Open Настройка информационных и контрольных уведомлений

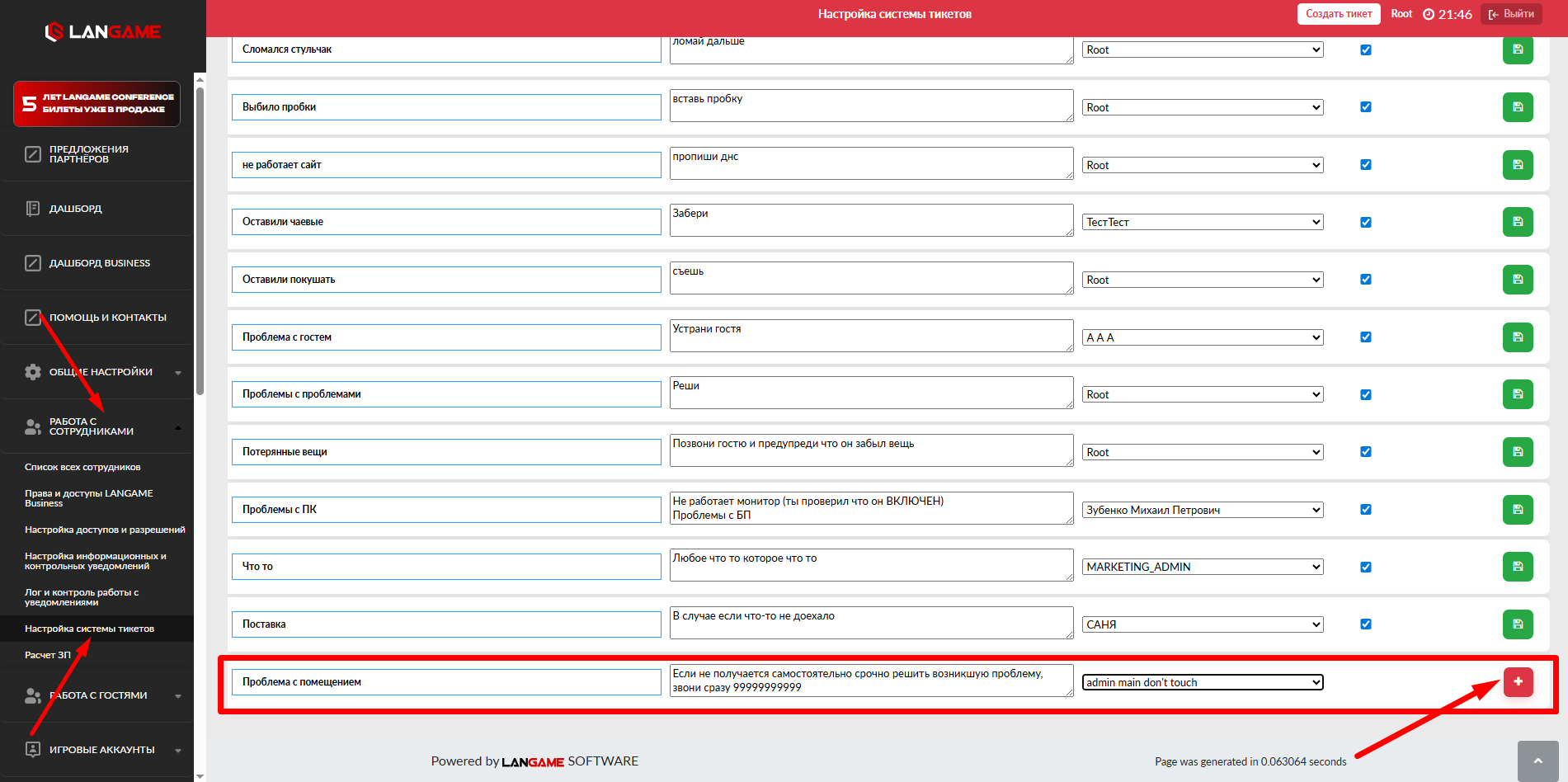click(96, 561)
